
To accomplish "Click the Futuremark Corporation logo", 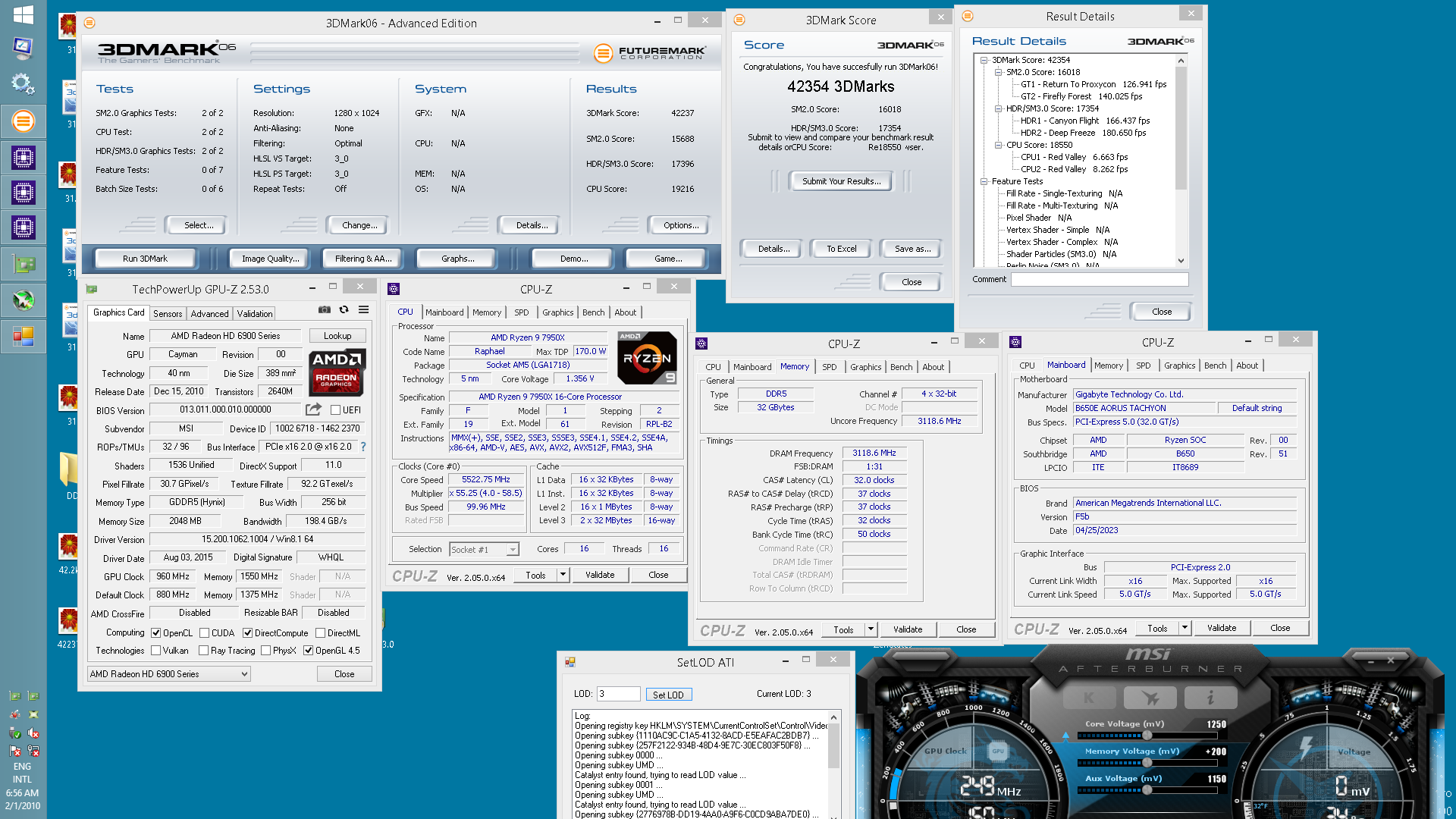I will point(650,53).
